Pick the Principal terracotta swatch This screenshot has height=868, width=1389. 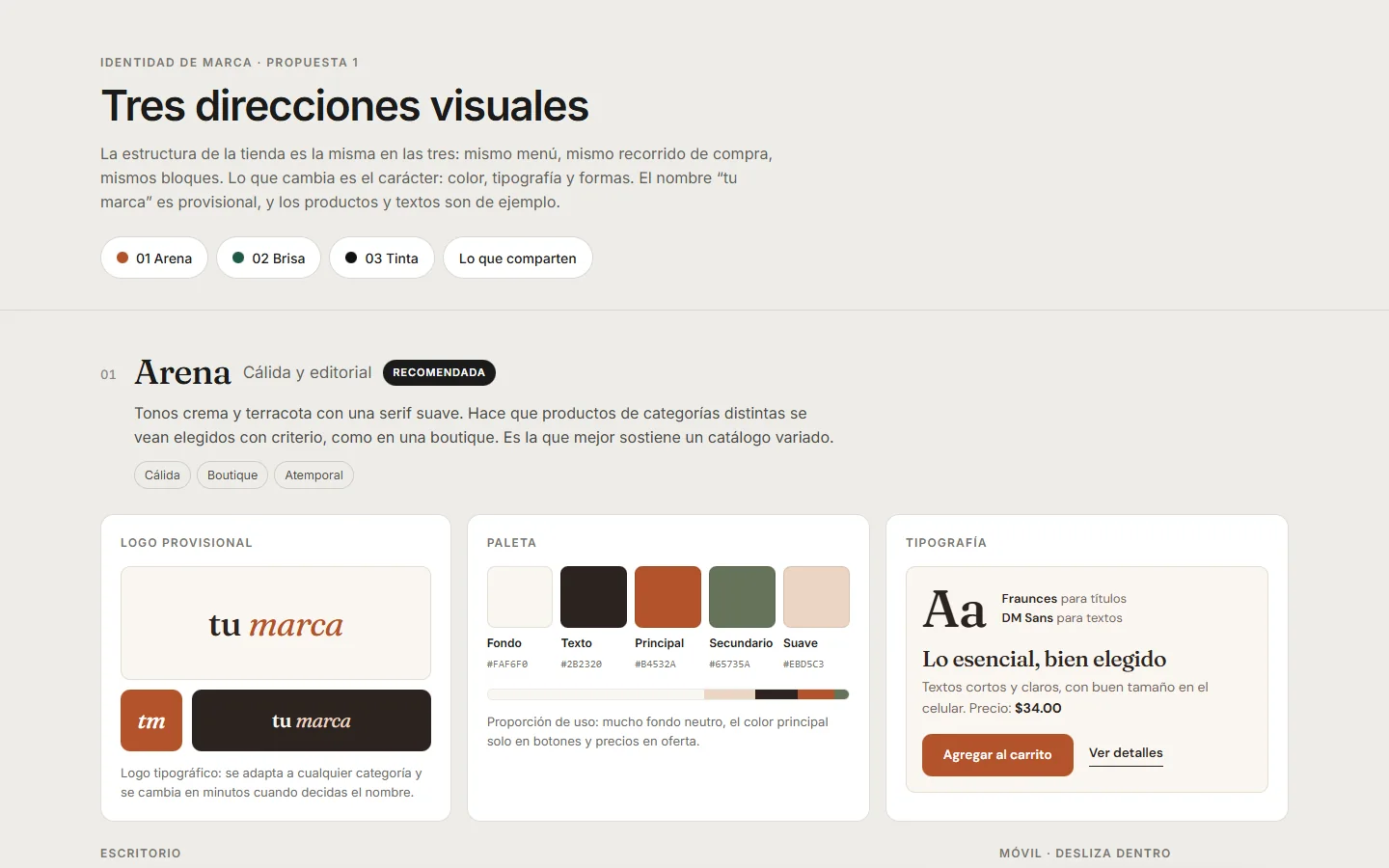(x=667, y=597)
